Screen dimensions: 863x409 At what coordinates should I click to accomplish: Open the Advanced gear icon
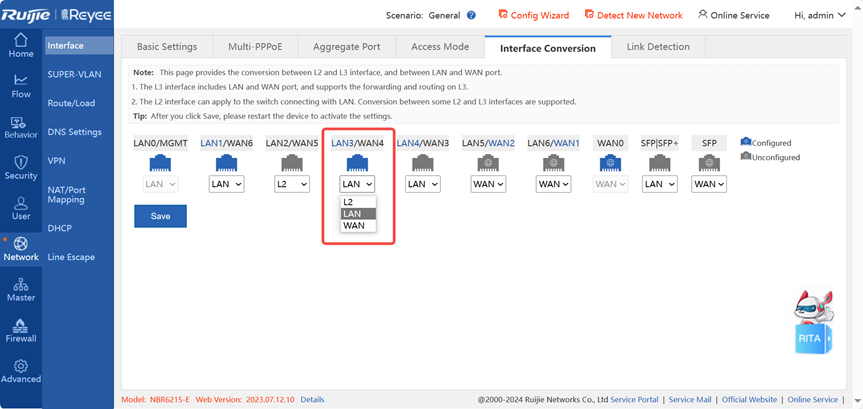coord(21,371)
